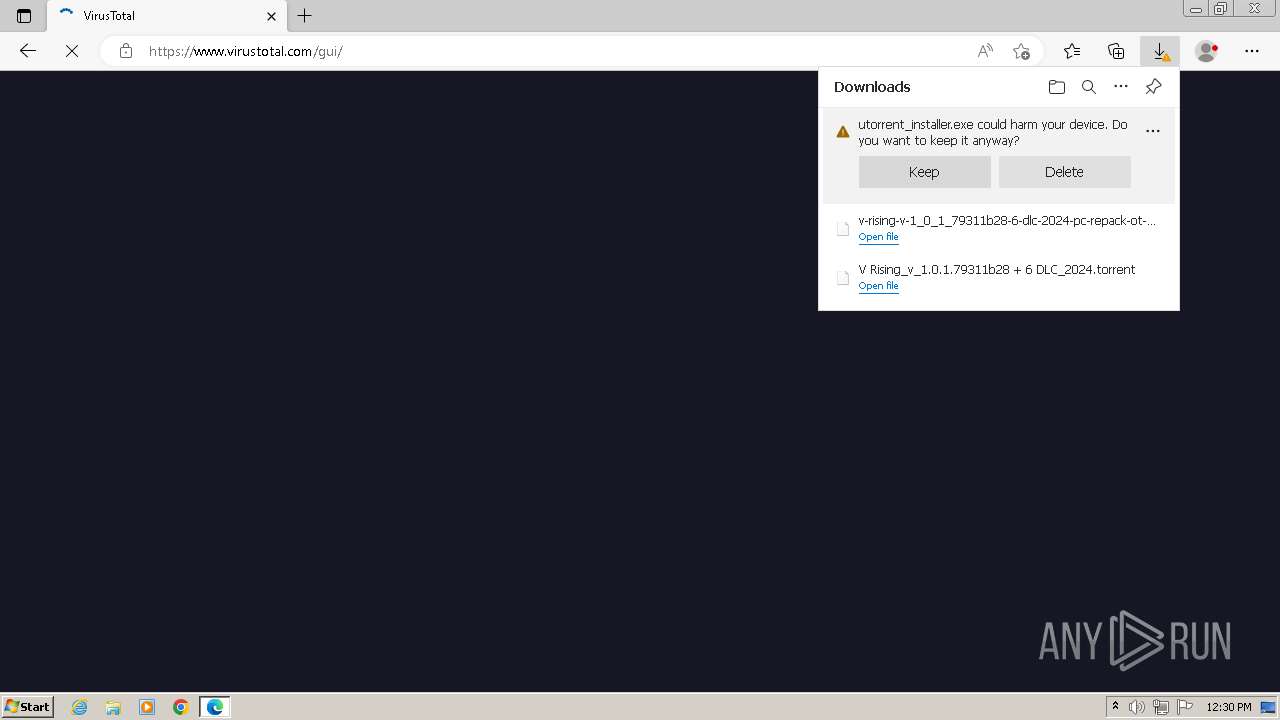Image resolution: width=1280 pixels, height=720 pixels.
Task: Close the VirusTotal tab
Action: [x=271, y=16]
